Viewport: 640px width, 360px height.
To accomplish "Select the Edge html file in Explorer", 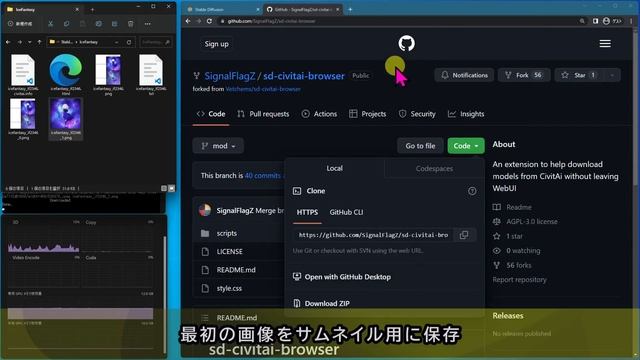I will coord(65,75).
